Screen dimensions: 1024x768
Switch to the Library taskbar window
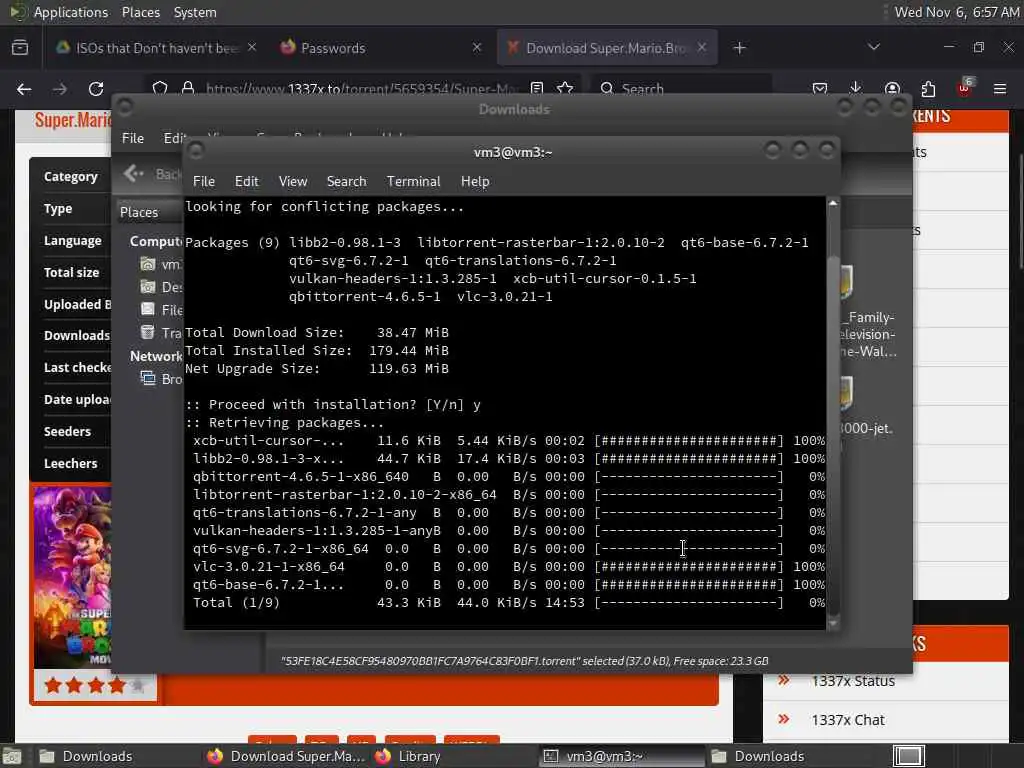(x=452, y=756)
